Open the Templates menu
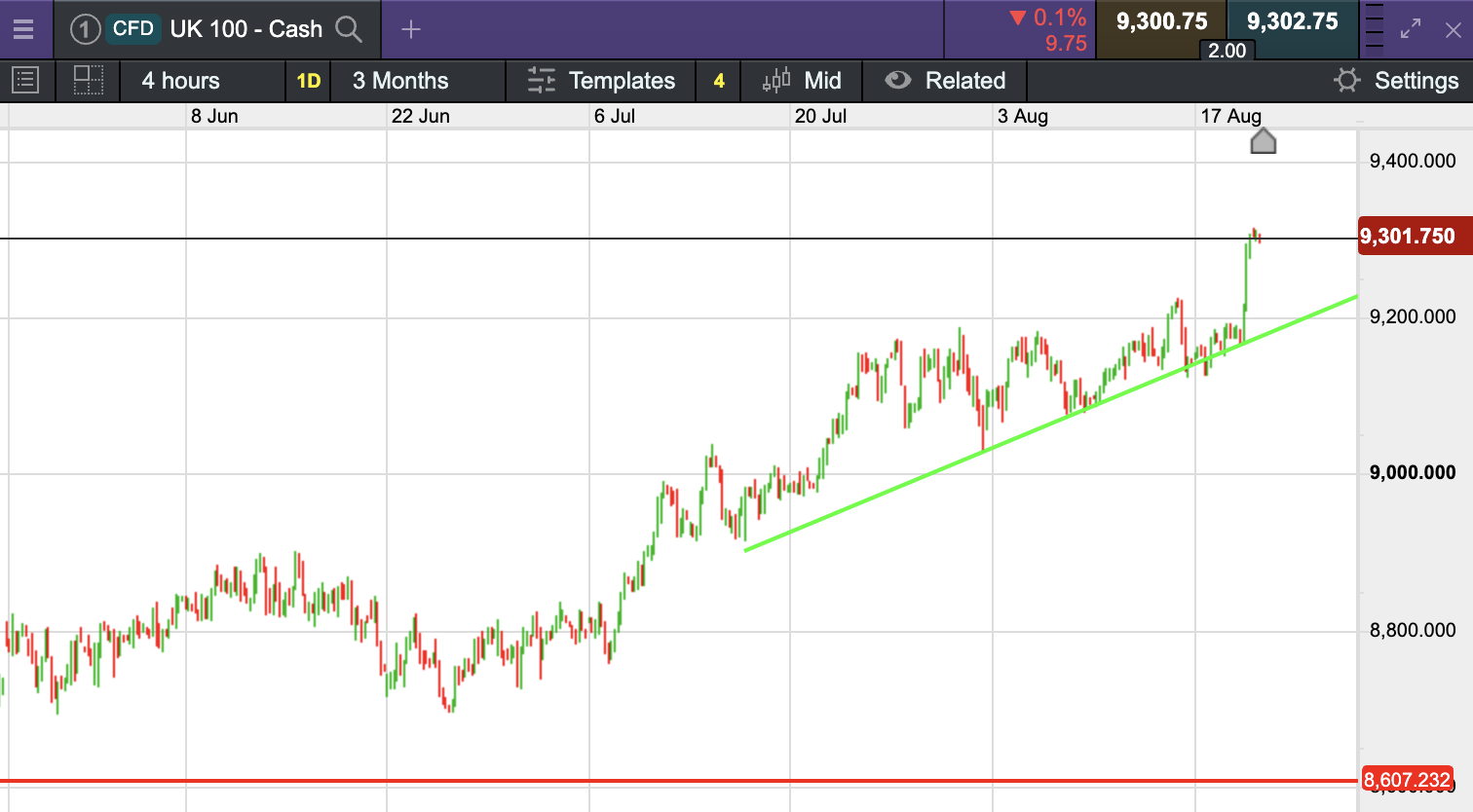The height and width of the screenshot is (812, 1473). click(601, 81)
